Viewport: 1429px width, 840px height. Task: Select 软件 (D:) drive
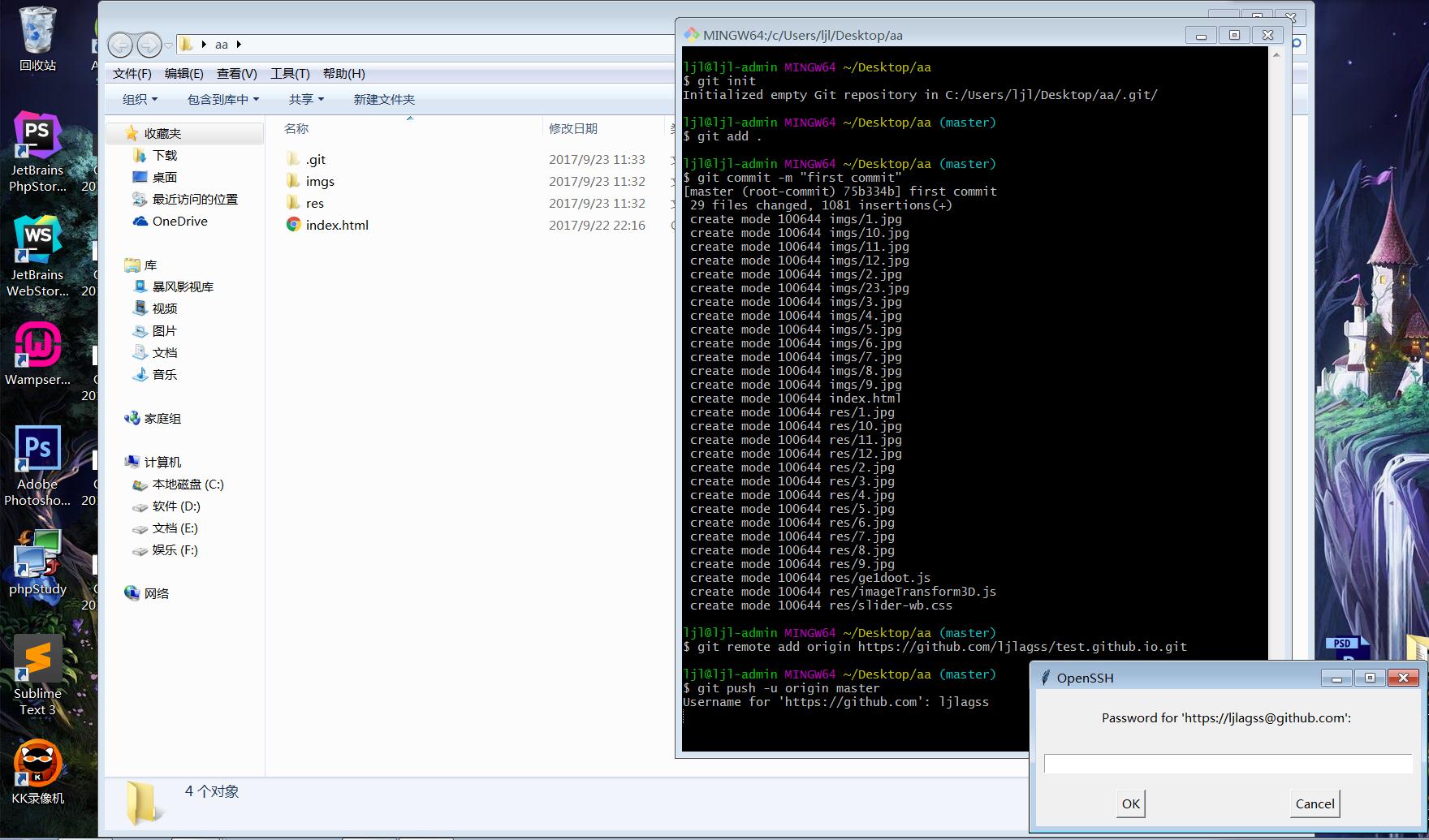tap(176, 506)
